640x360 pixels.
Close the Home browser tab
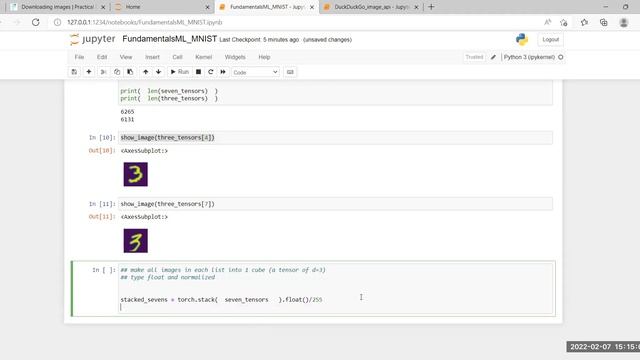(x=207, y=7)
